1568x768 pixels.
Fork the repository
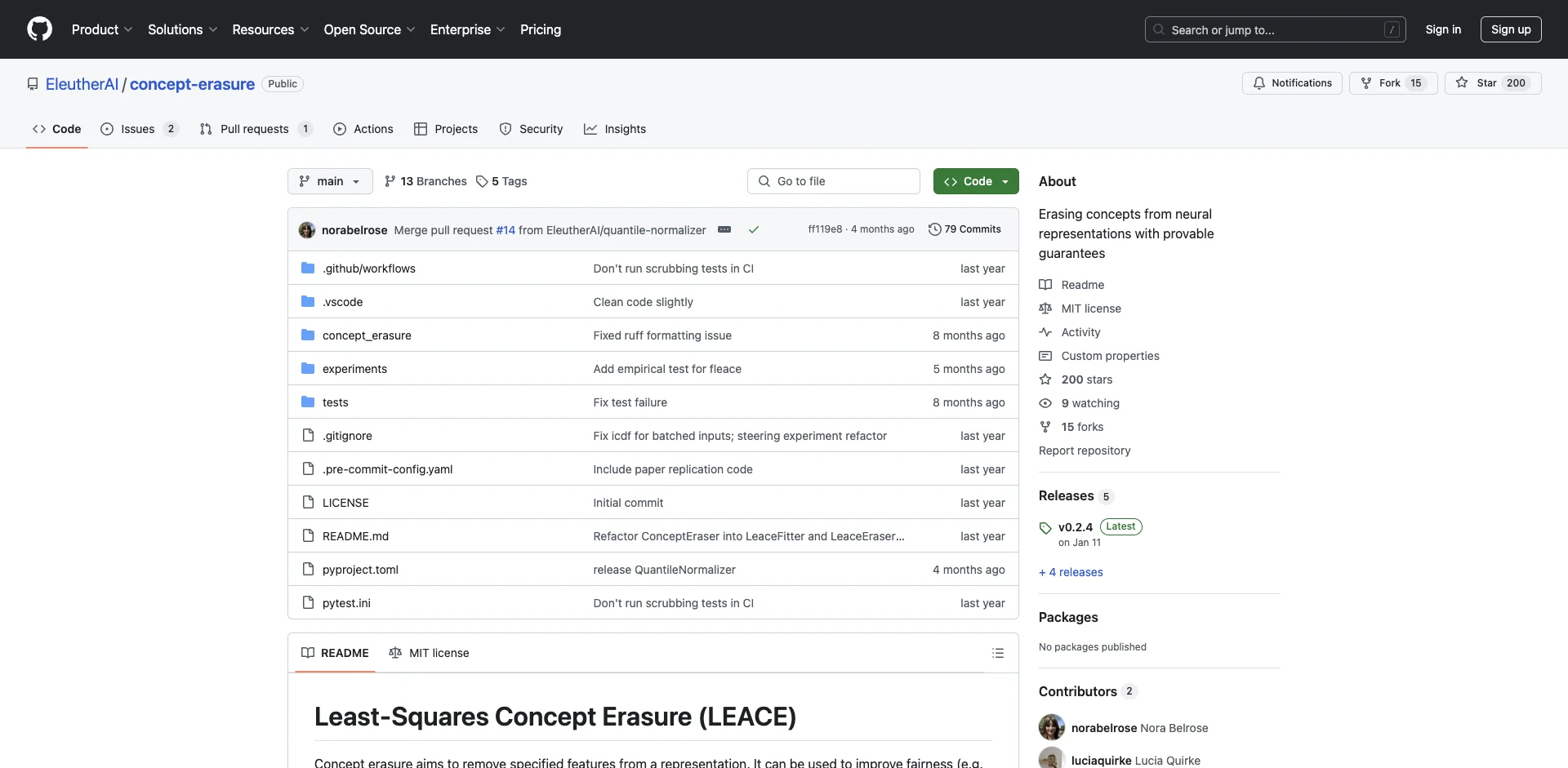coord(1393,83)
